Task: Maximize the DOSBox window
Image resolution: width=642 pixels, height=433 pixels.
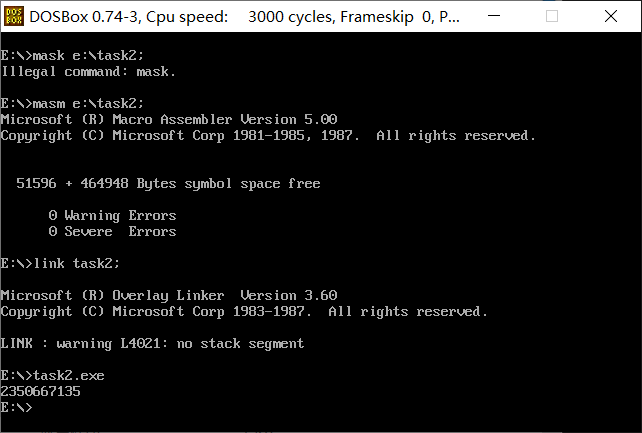Action: 552,16
